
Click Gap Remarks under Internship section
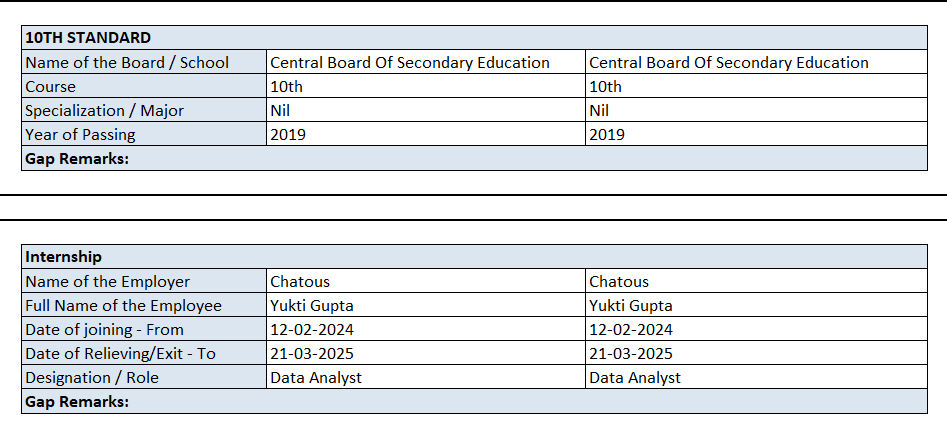coord(77,401)
